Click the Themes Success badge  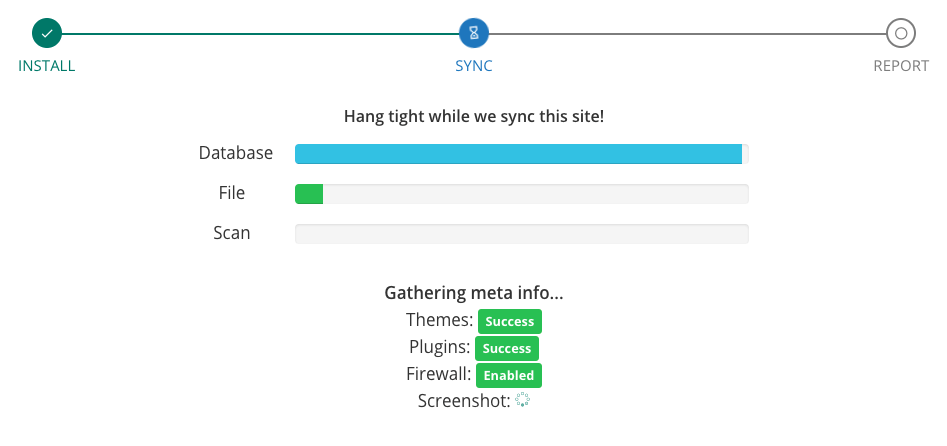tap(510, 322)
